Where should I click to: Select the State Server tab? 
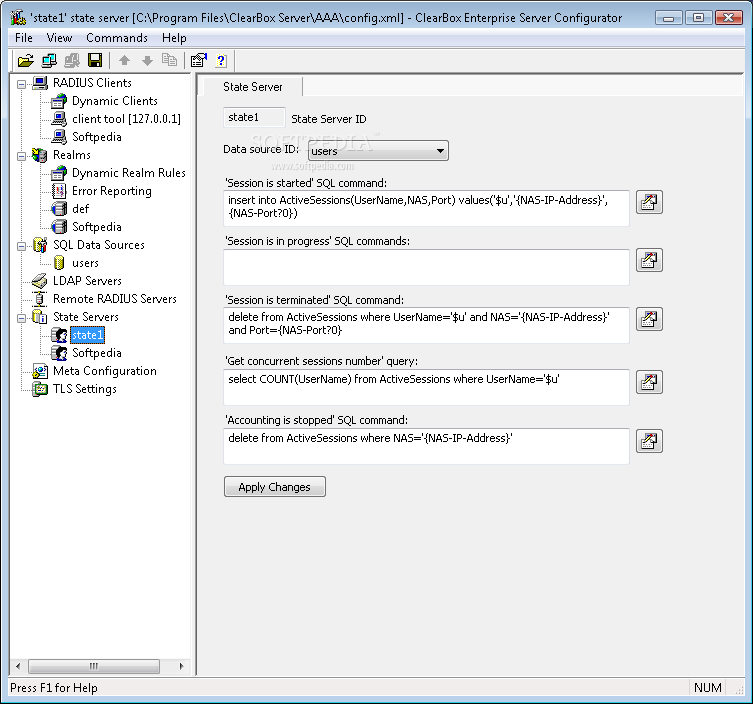(x=253, y=87)
